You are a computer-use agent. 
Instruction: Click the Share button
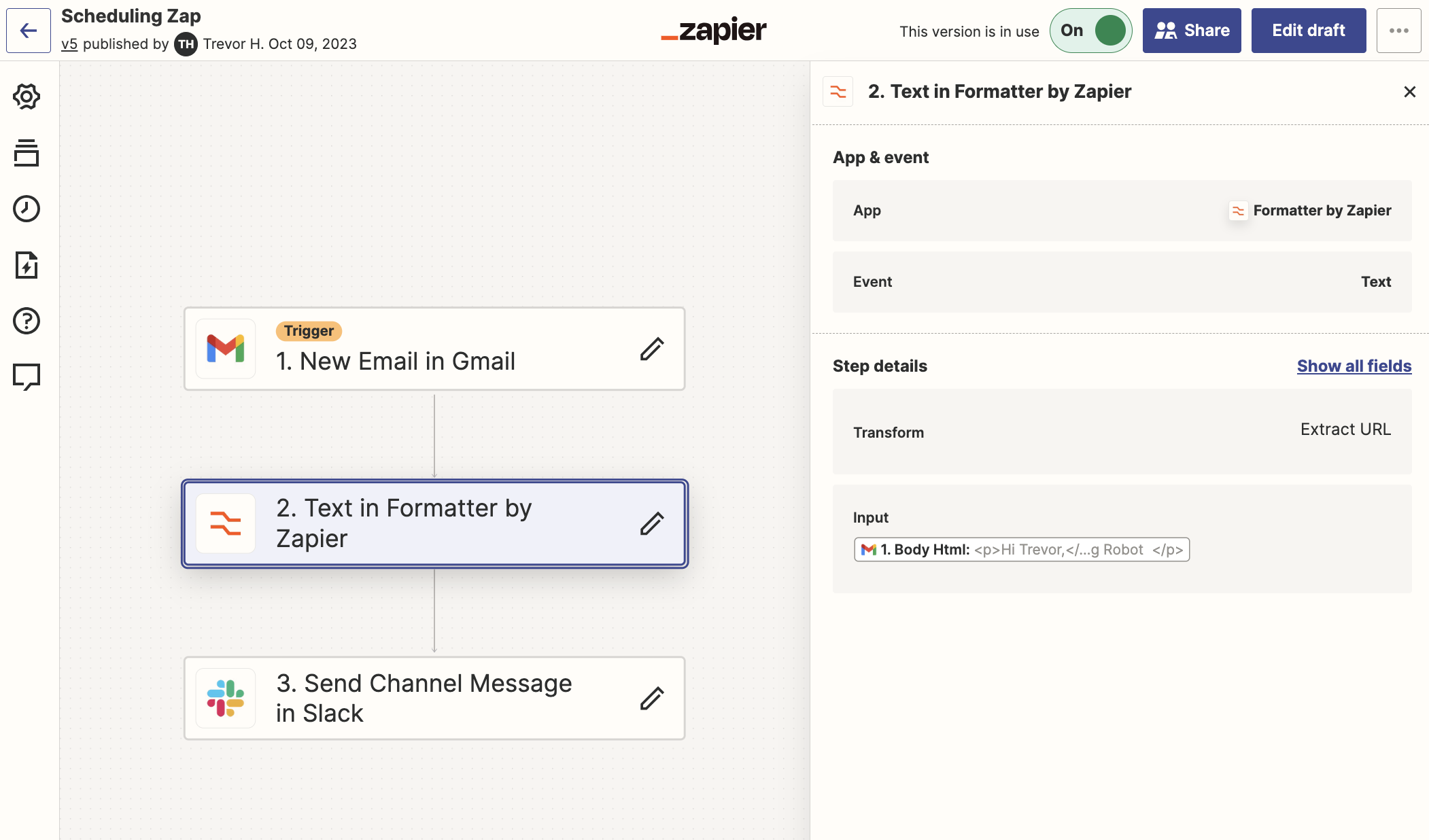coord(1192,31)
